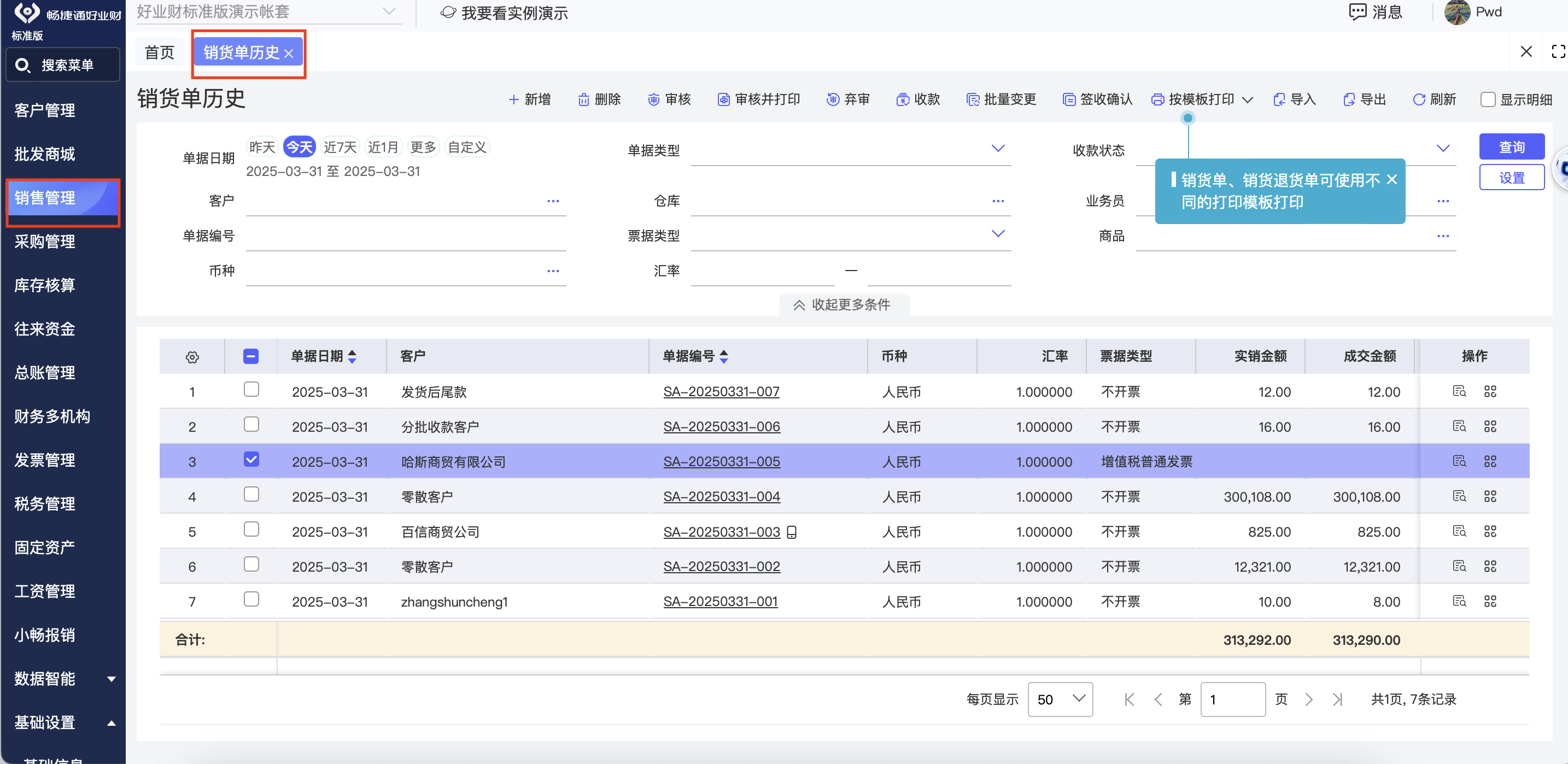Image resolution: width=1568 pixels, height=764 pixels.
Task: Uncheck the selected 哈斯商贸有限公司 row checkbox
Action: point(251,459)
